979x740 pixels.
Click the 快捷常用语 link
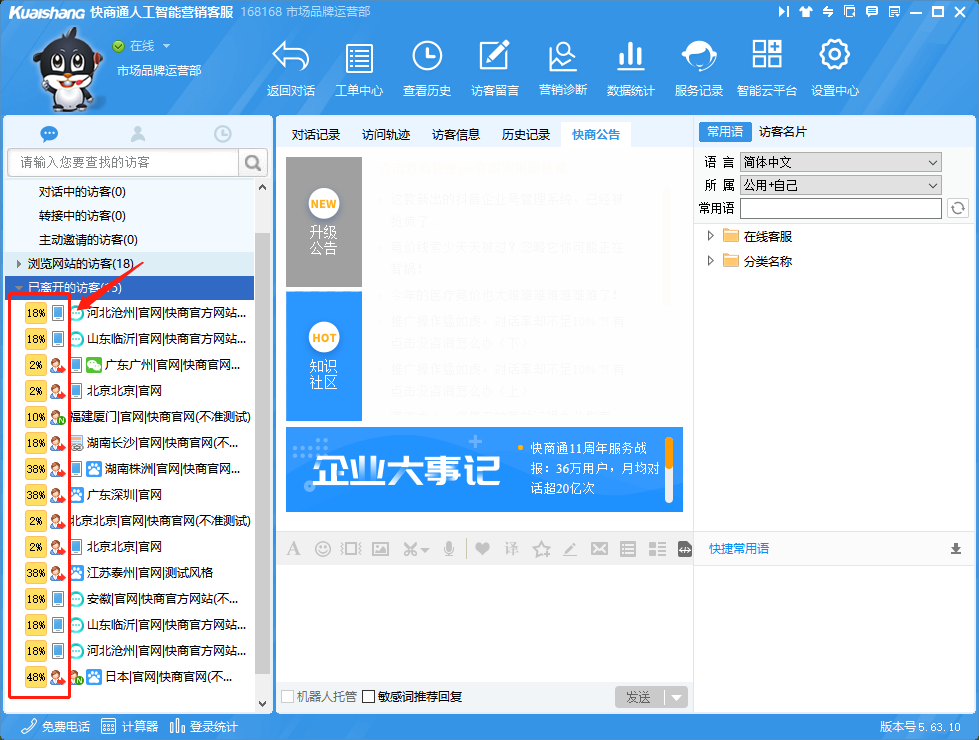[x=739, y=549]
